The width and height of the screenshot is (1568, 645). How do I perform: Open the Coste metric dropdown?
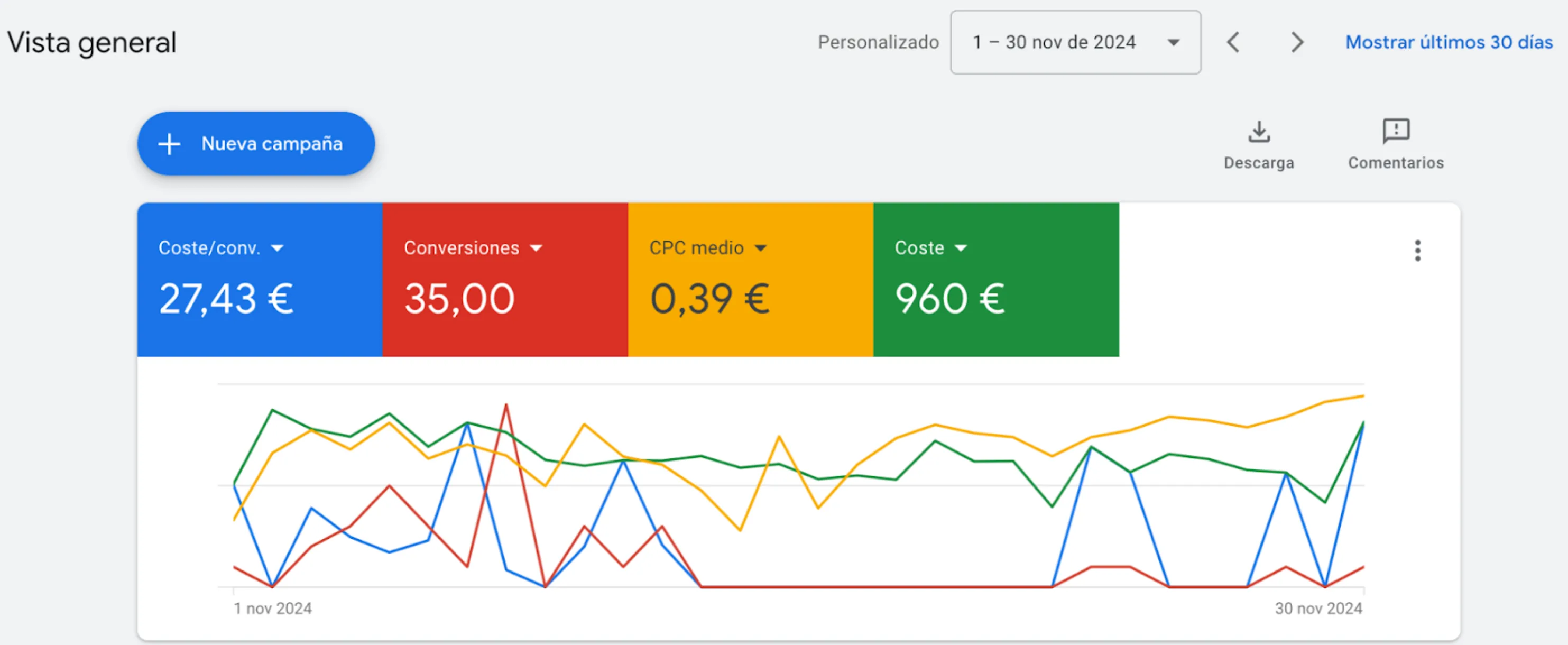[x=961, y=248]
